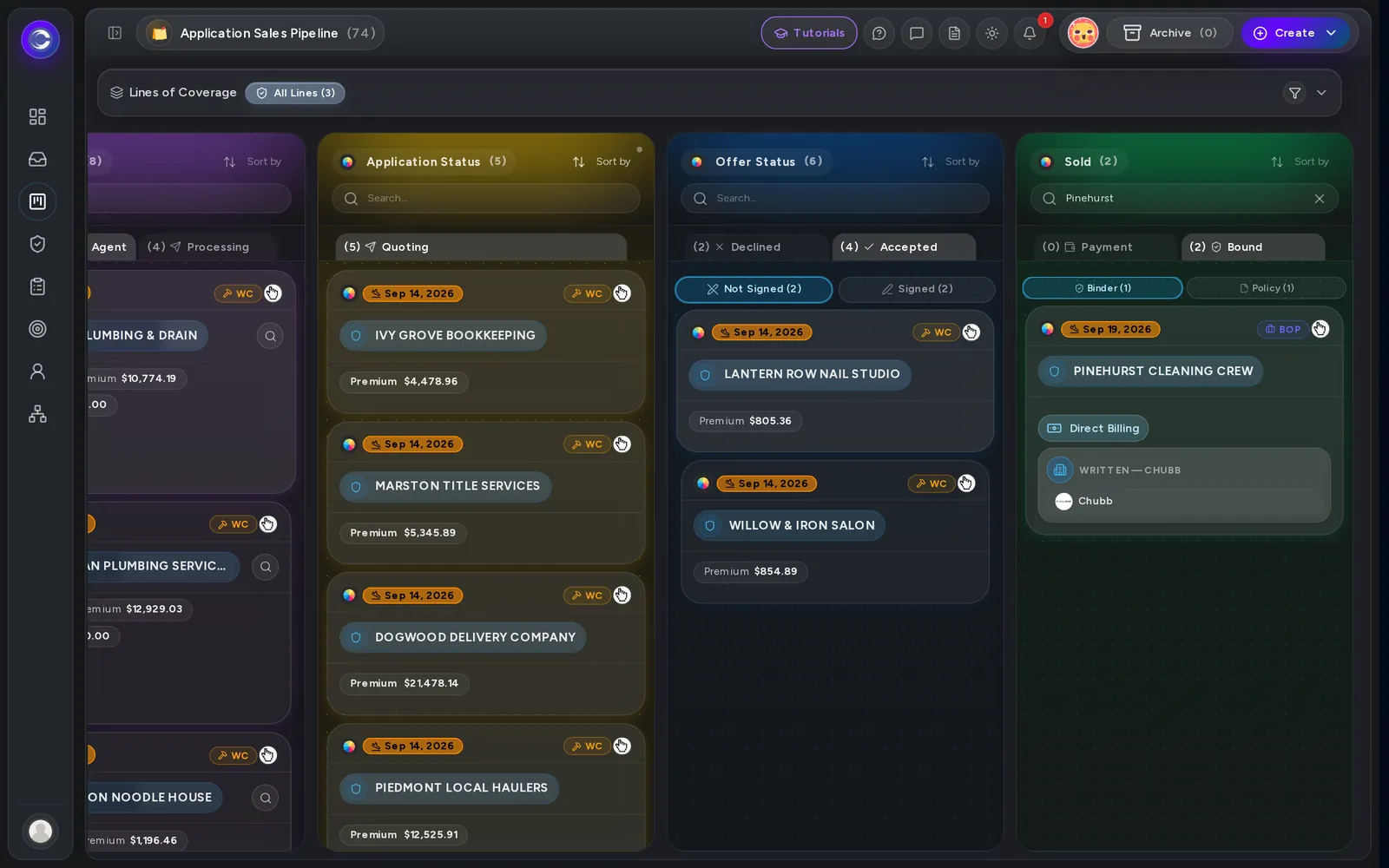This screenshot has width=1389, height=868.
Task: Toggle the light theme sun icon
Action: (991, 33)
